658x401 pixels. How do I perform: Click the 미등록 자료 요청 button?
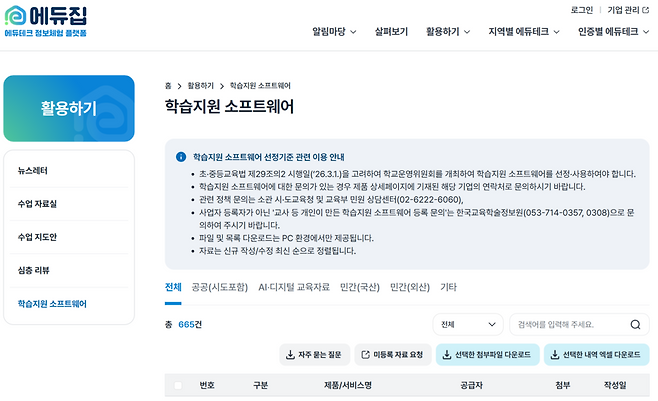(x=393, y=355)
